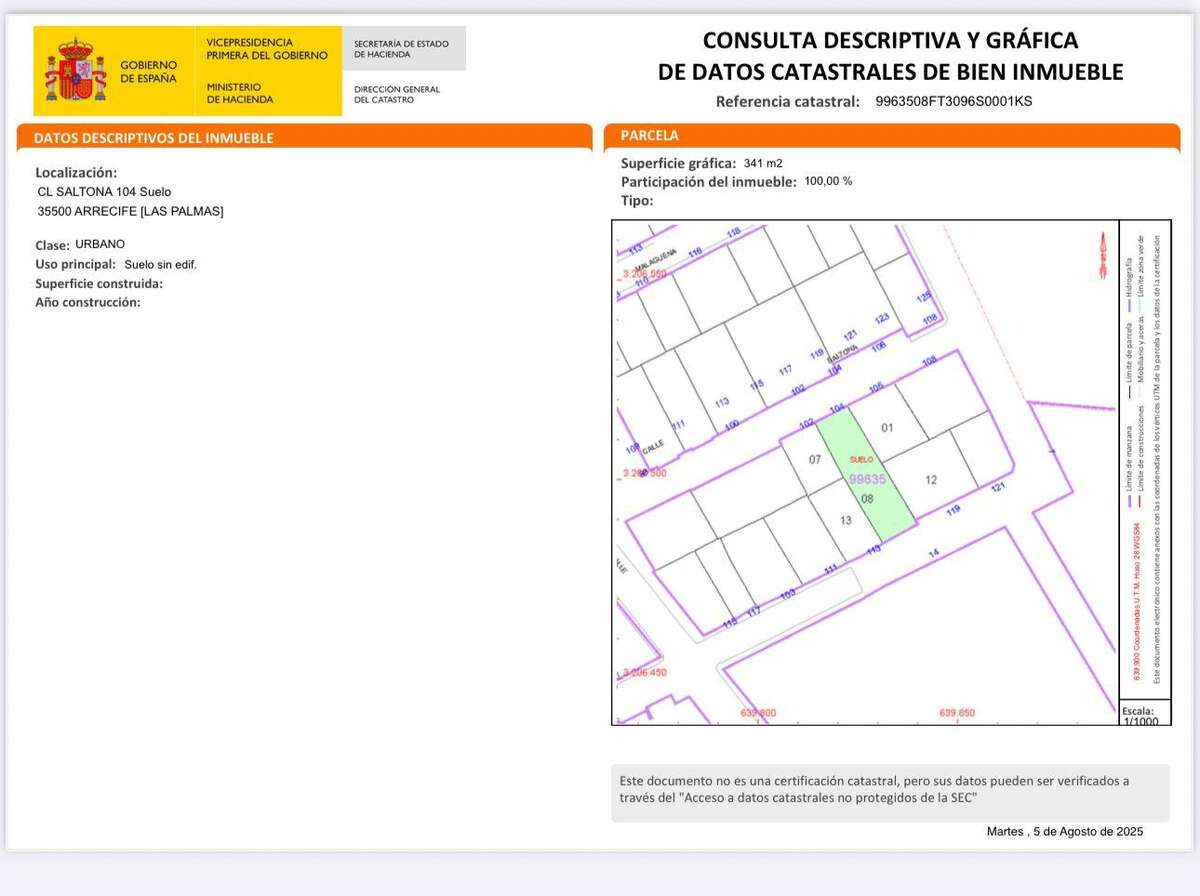This screenshot has height=896, width=1200.
Task: Click parcel labelled 13 on map
Action: point(845,520)
